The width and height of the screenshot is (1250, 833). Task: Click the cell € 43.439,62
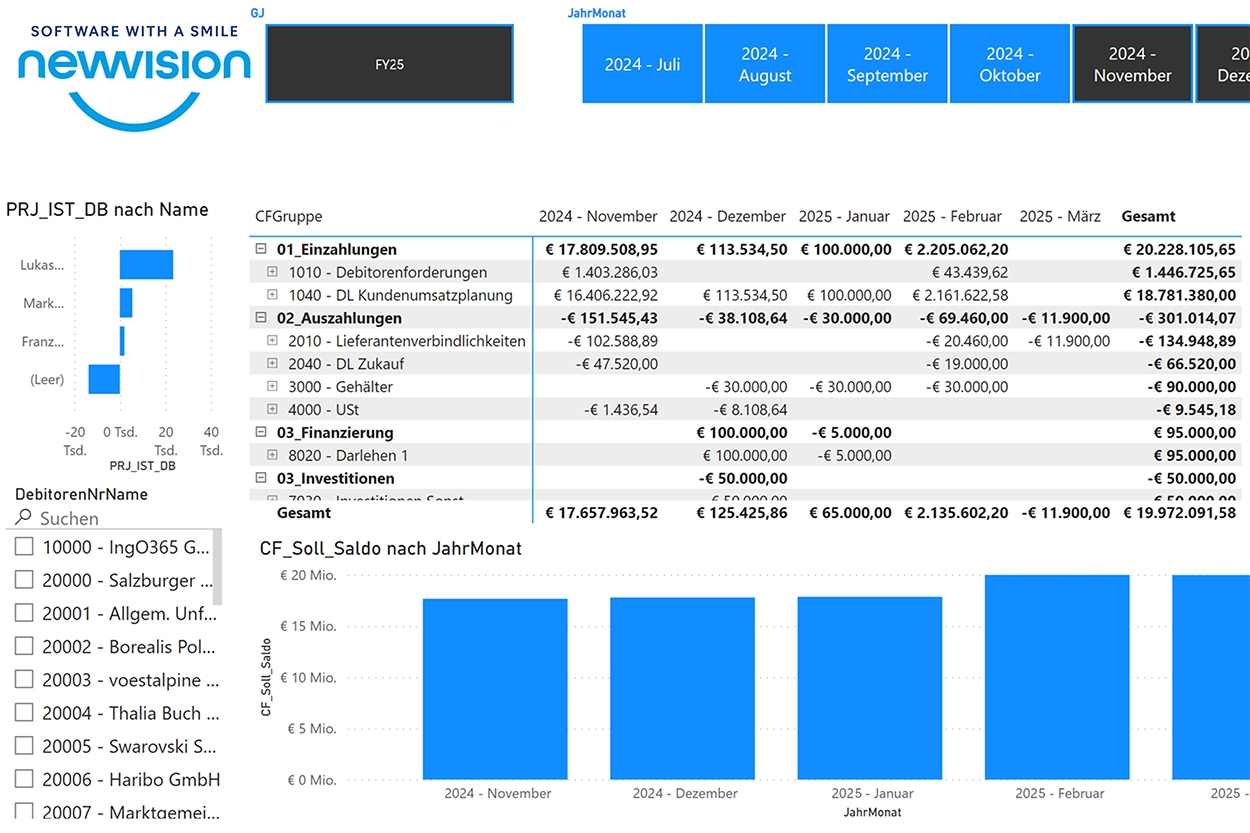click(x=970, y=272)
